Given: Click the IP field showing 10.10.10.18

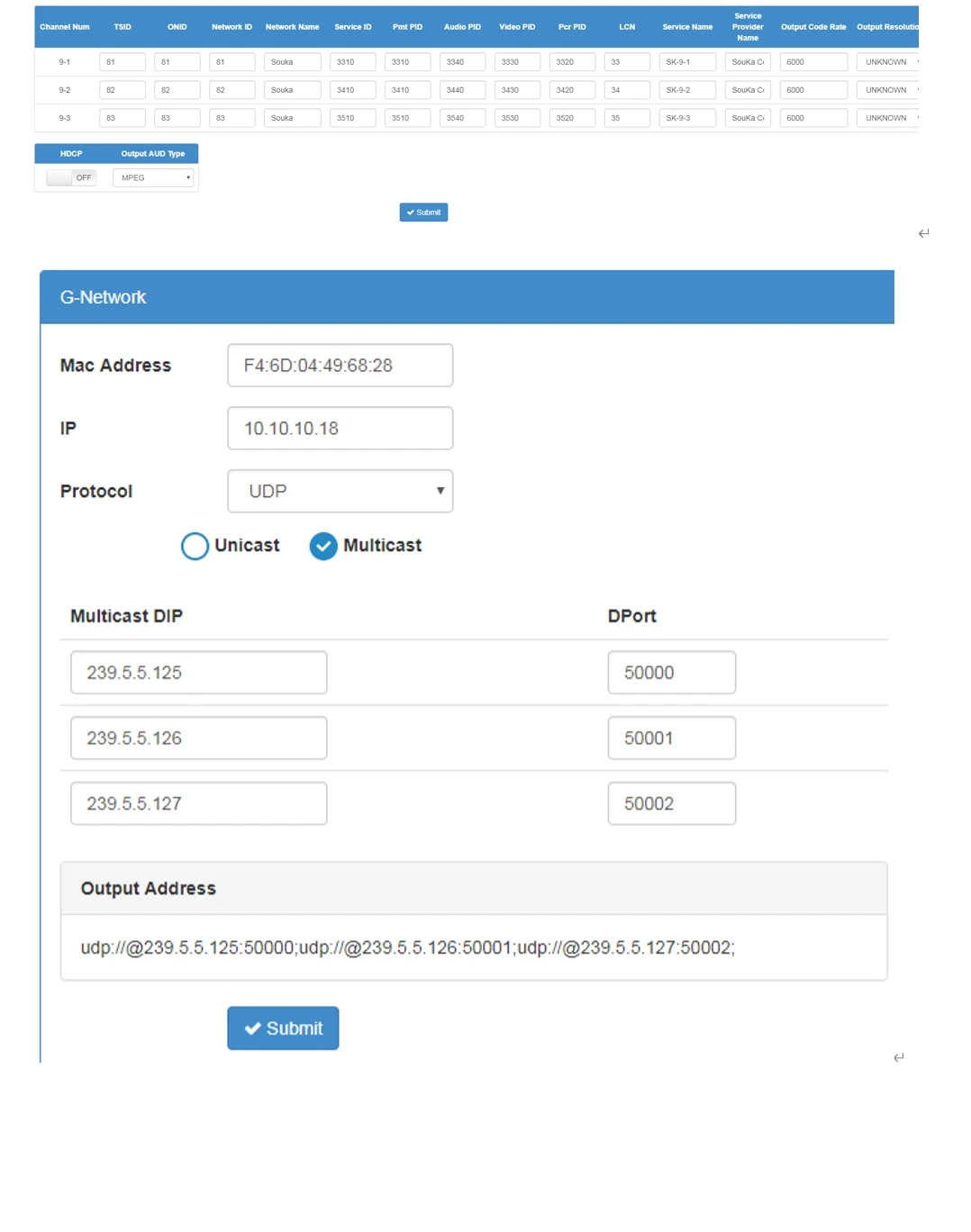Looking at the screenshot, I should pos(340,429).
